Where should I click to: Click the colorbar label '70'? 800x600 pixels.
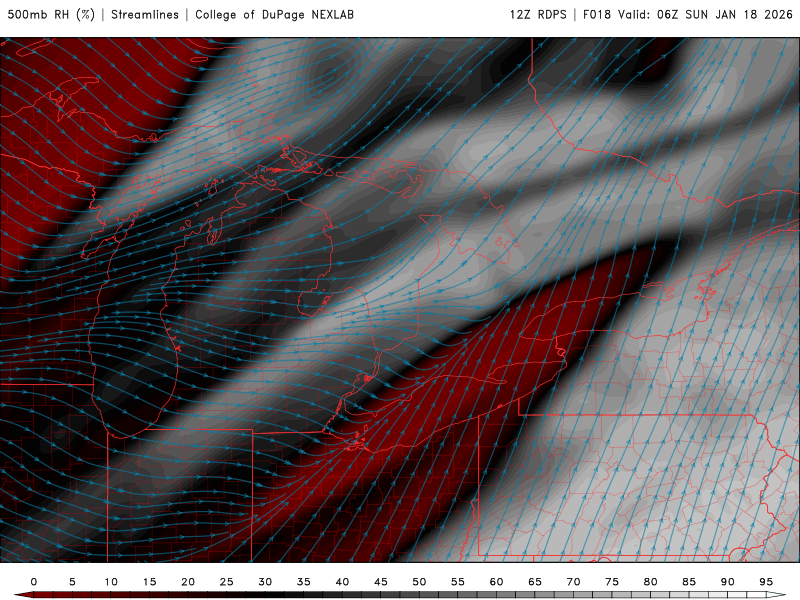(x=573, y=582)
